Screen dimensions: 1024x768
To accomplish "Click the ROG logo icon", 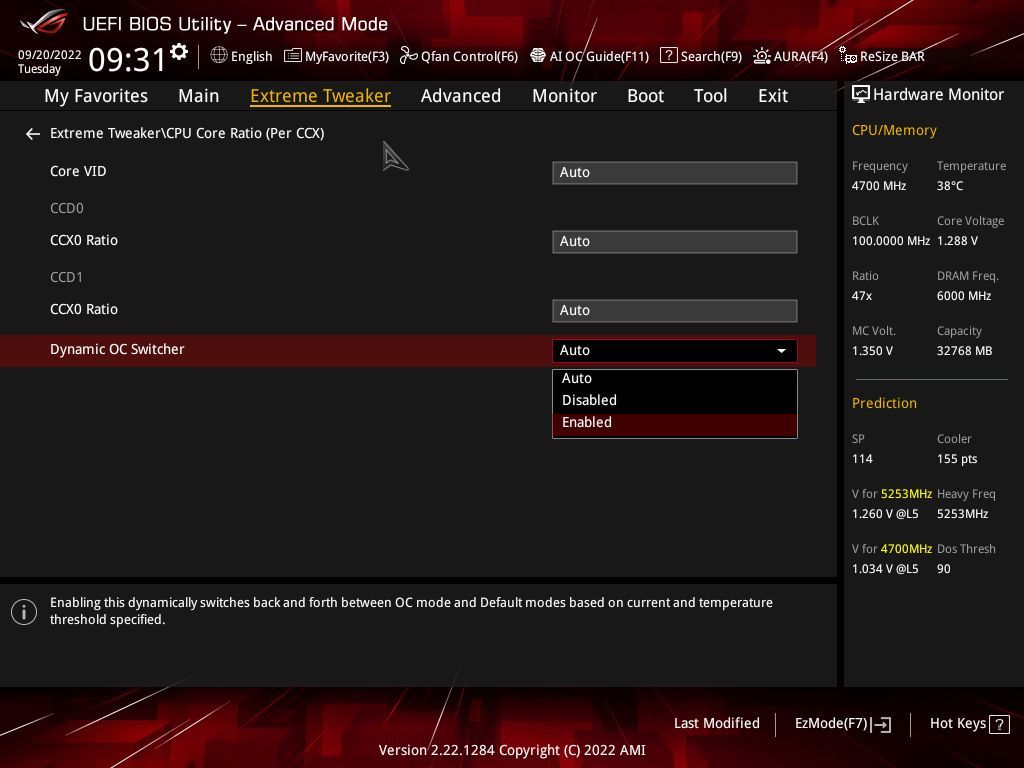I will click(x=43, y=23).
